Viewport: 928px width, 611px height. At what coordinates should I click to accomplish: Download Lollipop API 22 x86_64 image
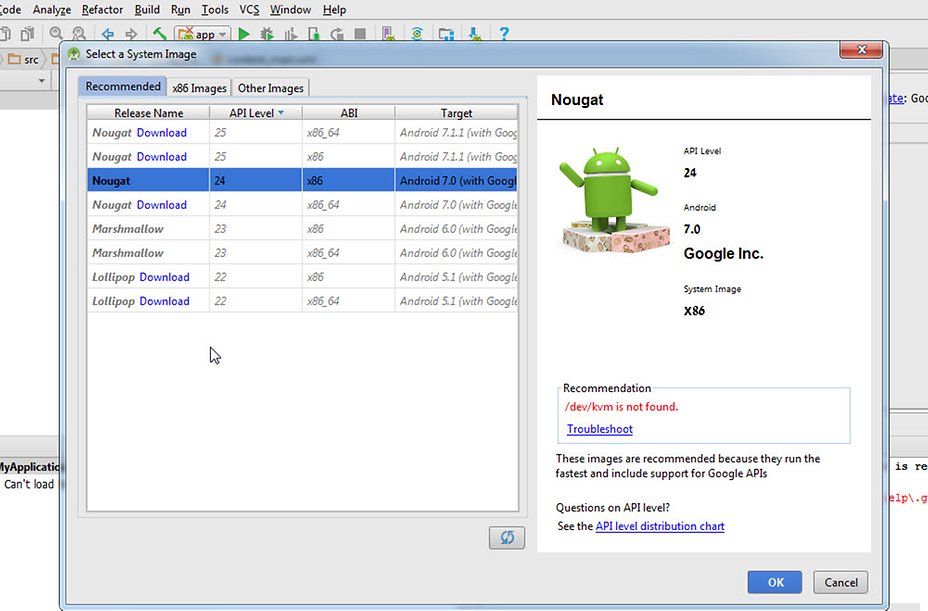point(165,301)
